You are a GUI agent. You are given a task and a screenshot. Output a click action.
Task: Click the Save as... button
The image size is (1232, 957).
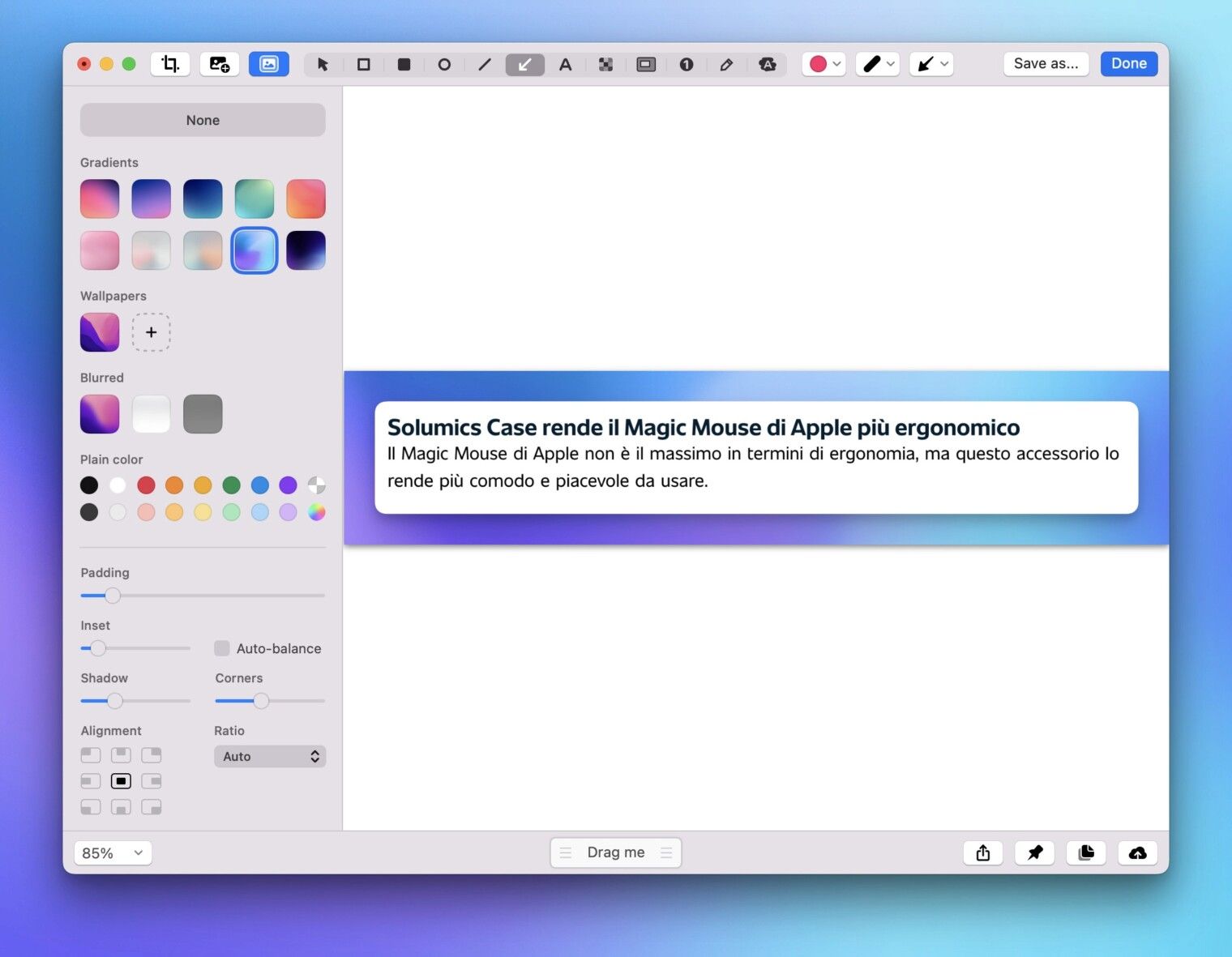tap(1046, 64)
